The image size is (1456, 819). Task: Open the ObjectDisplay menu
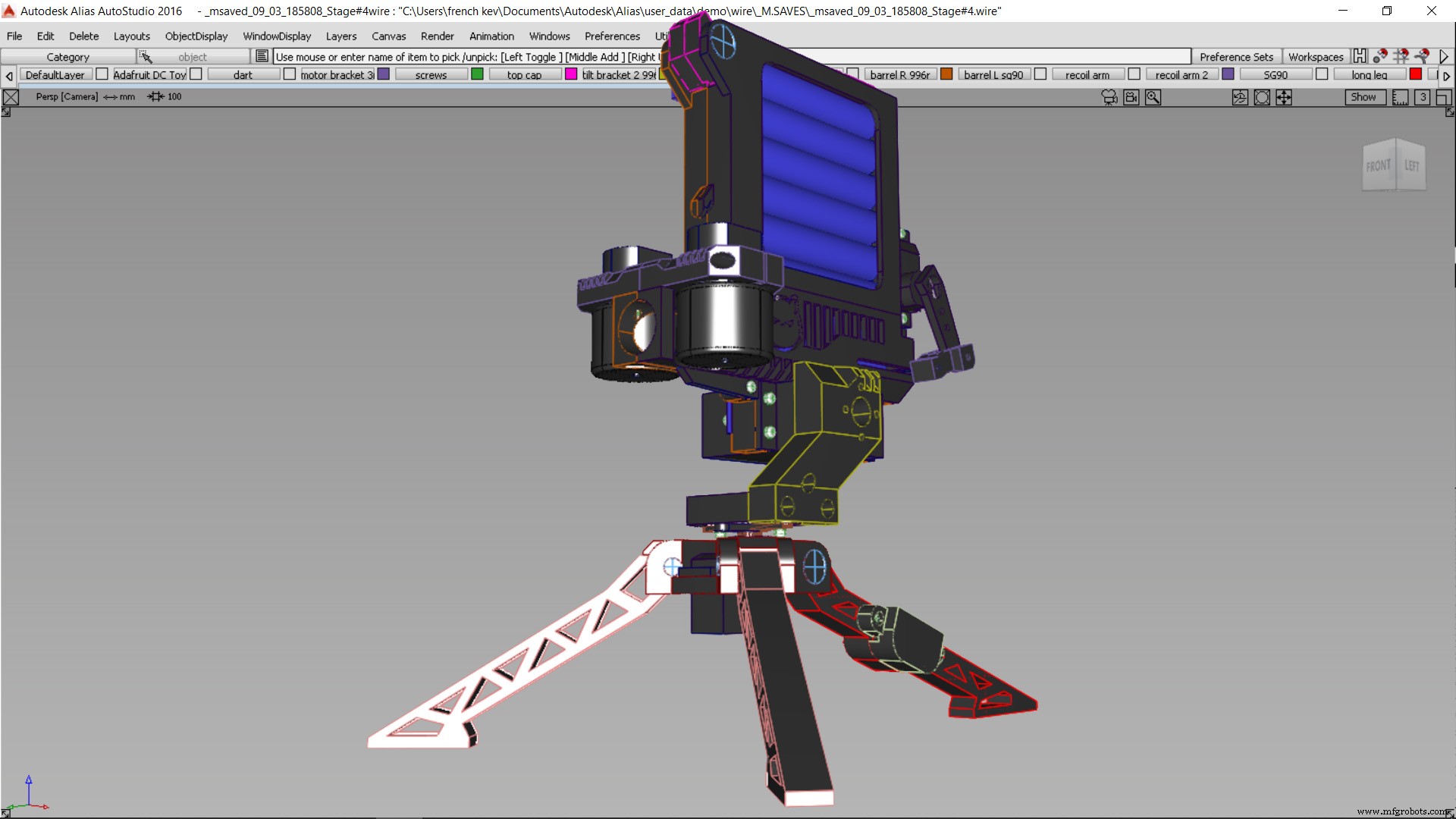[196, 36]
